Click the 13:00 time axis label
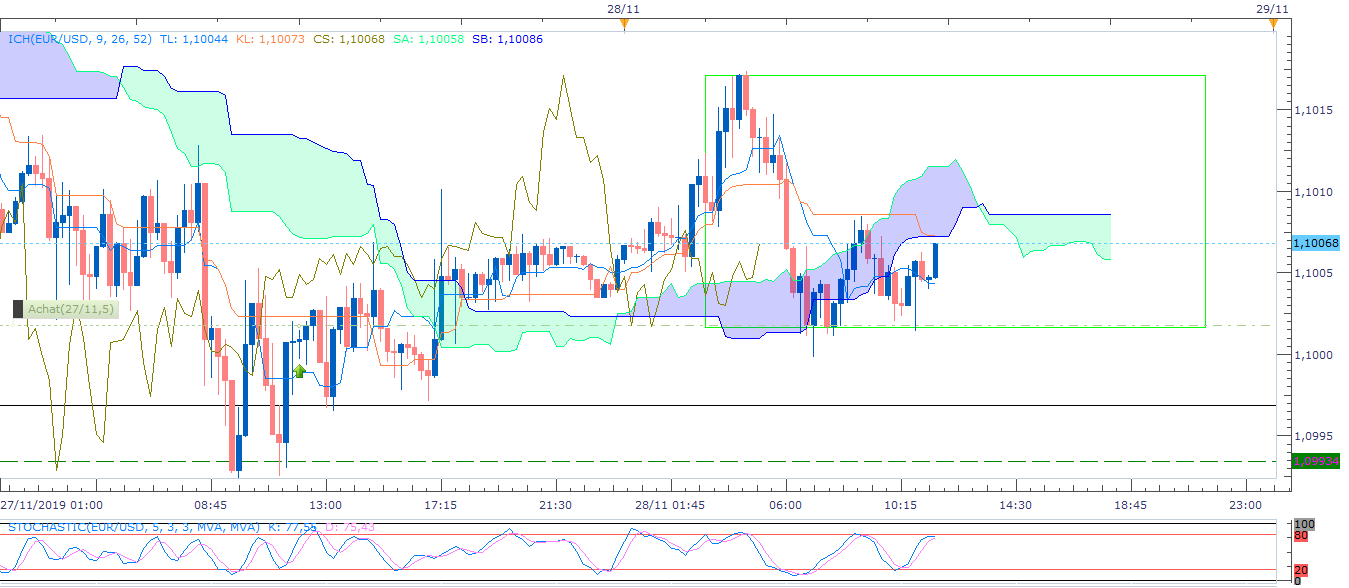This screenshot has height=588, width=1349. point(326,505)
